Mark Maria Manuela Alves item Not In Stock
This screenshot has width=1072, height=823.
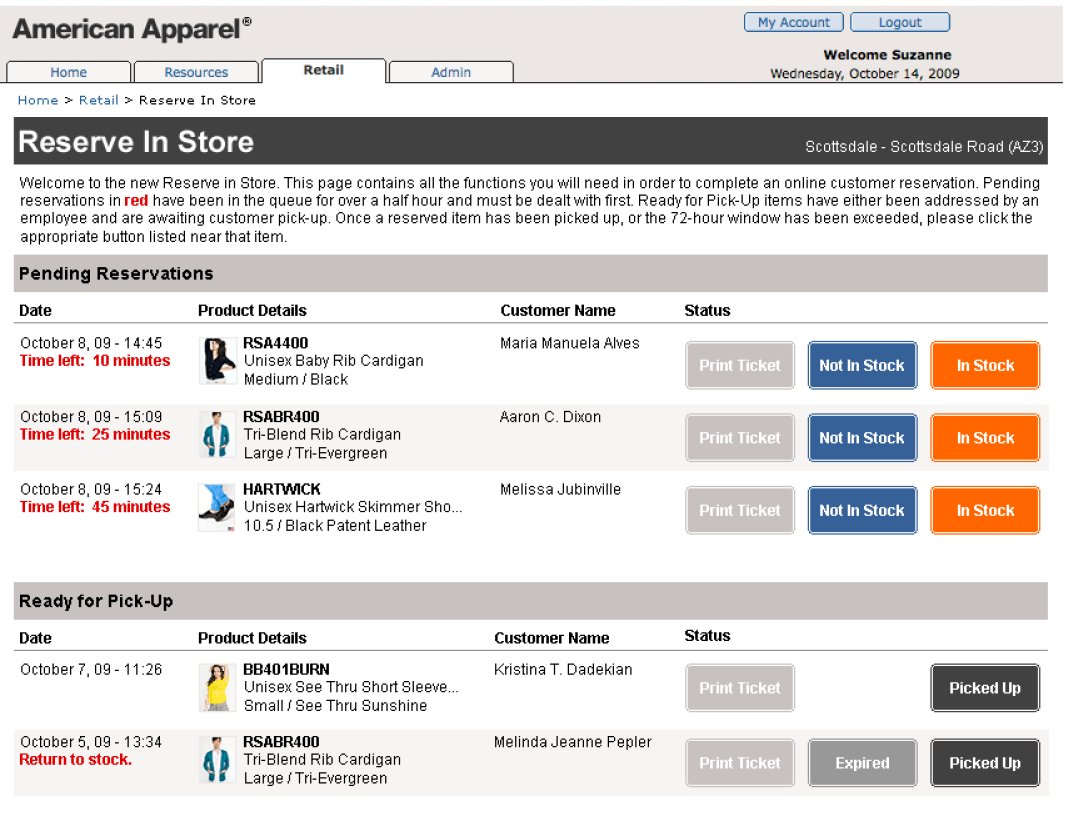(862, 366)
